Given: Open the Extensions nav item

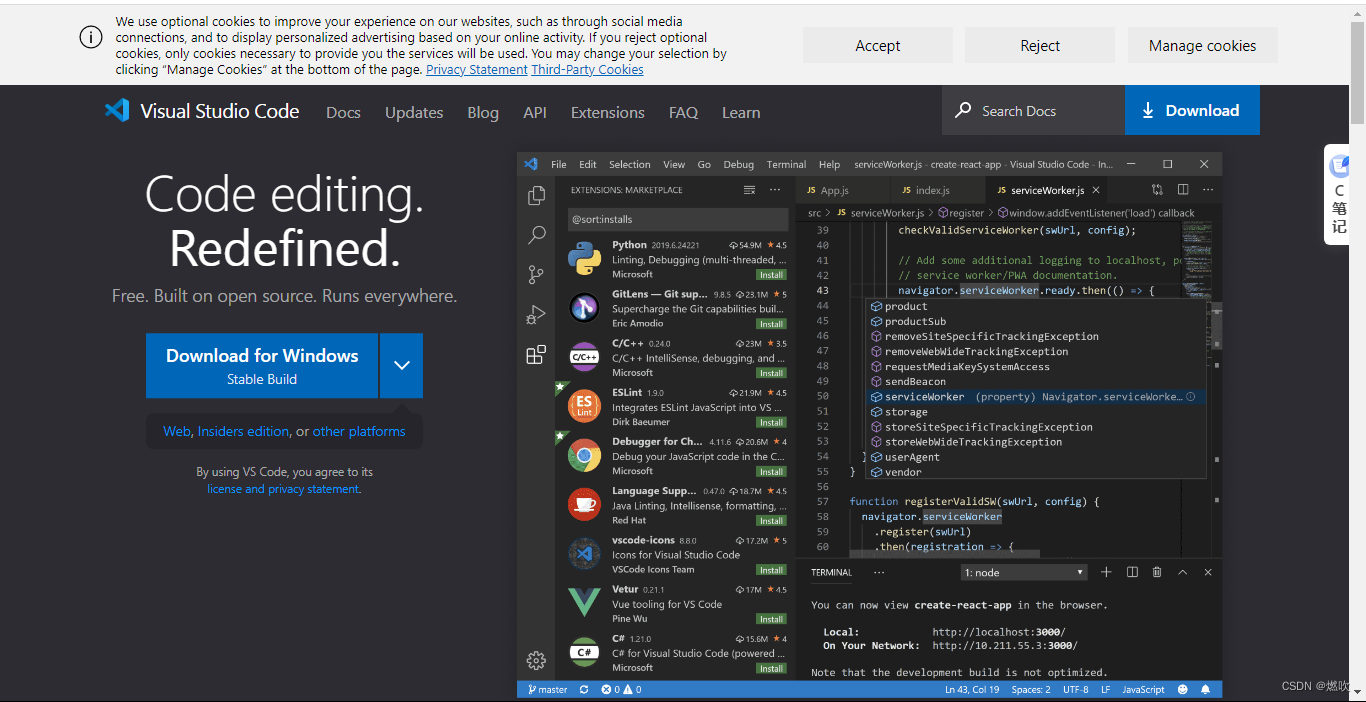Looking at the screenshot, I should click(x=608, y=112).
